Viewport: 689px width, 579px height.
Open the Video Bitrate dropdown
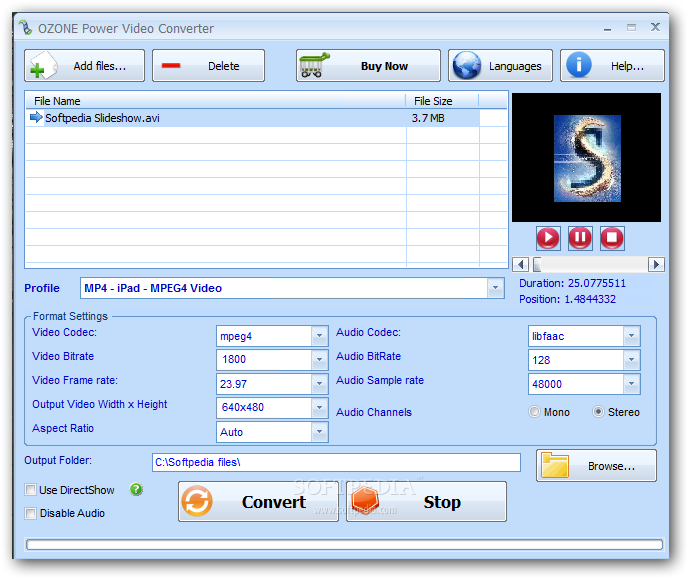[x=319, y=360]
